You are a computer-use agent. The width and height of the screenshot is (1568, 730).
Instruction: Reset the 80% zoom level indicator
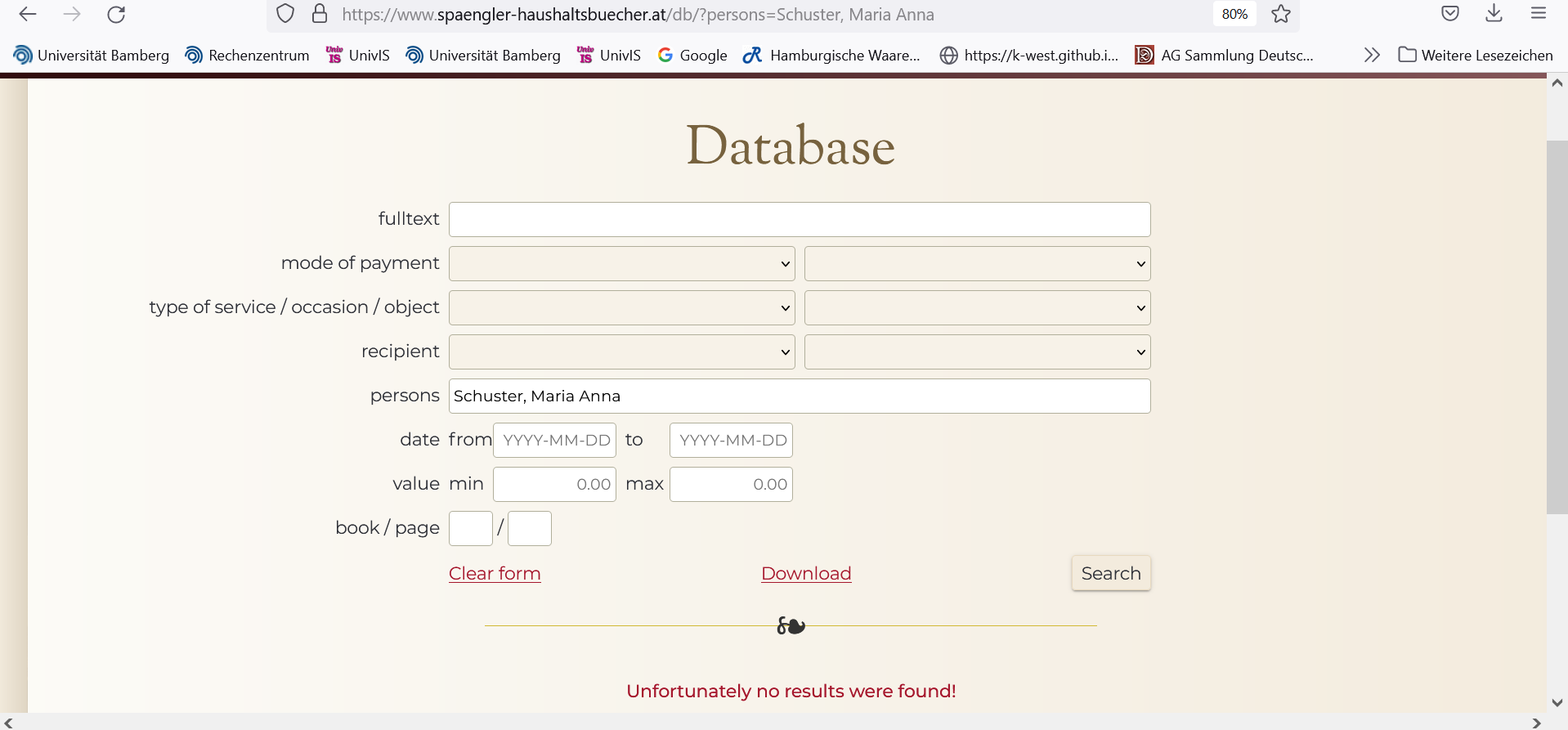click(x=1234, y=14)
